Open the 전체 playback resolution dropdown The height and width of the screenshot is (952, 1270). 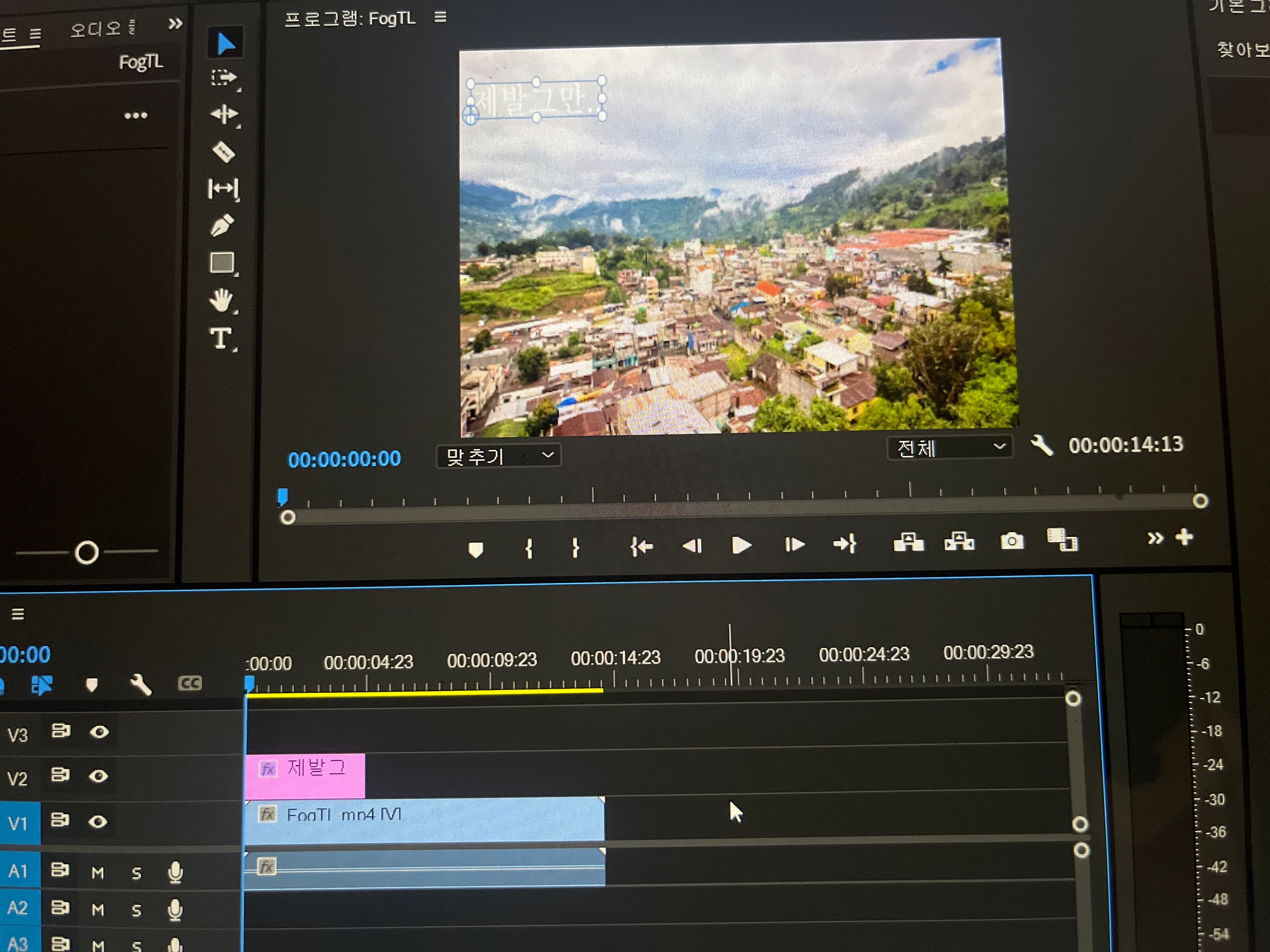coord(950,448)
